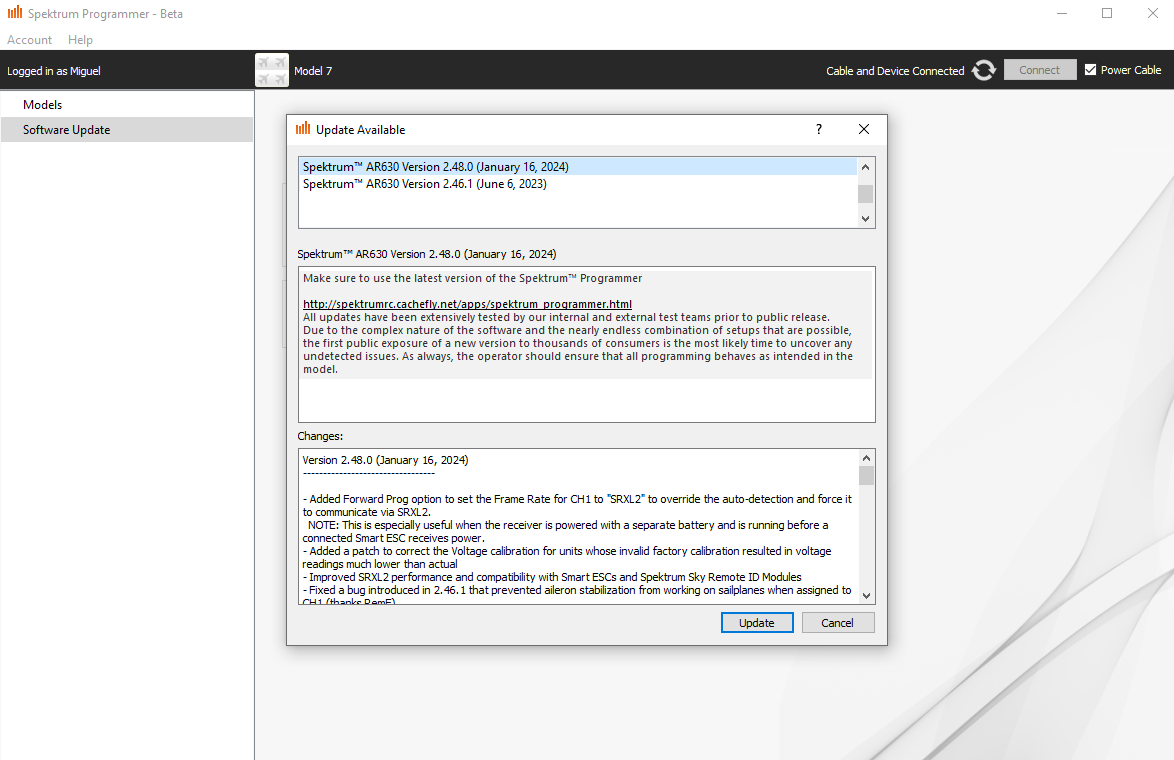Image resolution: width=1174 pixels, height=760 pixels.
Task: Click the question mark help icon
Action: pyautogui.click(x=818, y=129)
